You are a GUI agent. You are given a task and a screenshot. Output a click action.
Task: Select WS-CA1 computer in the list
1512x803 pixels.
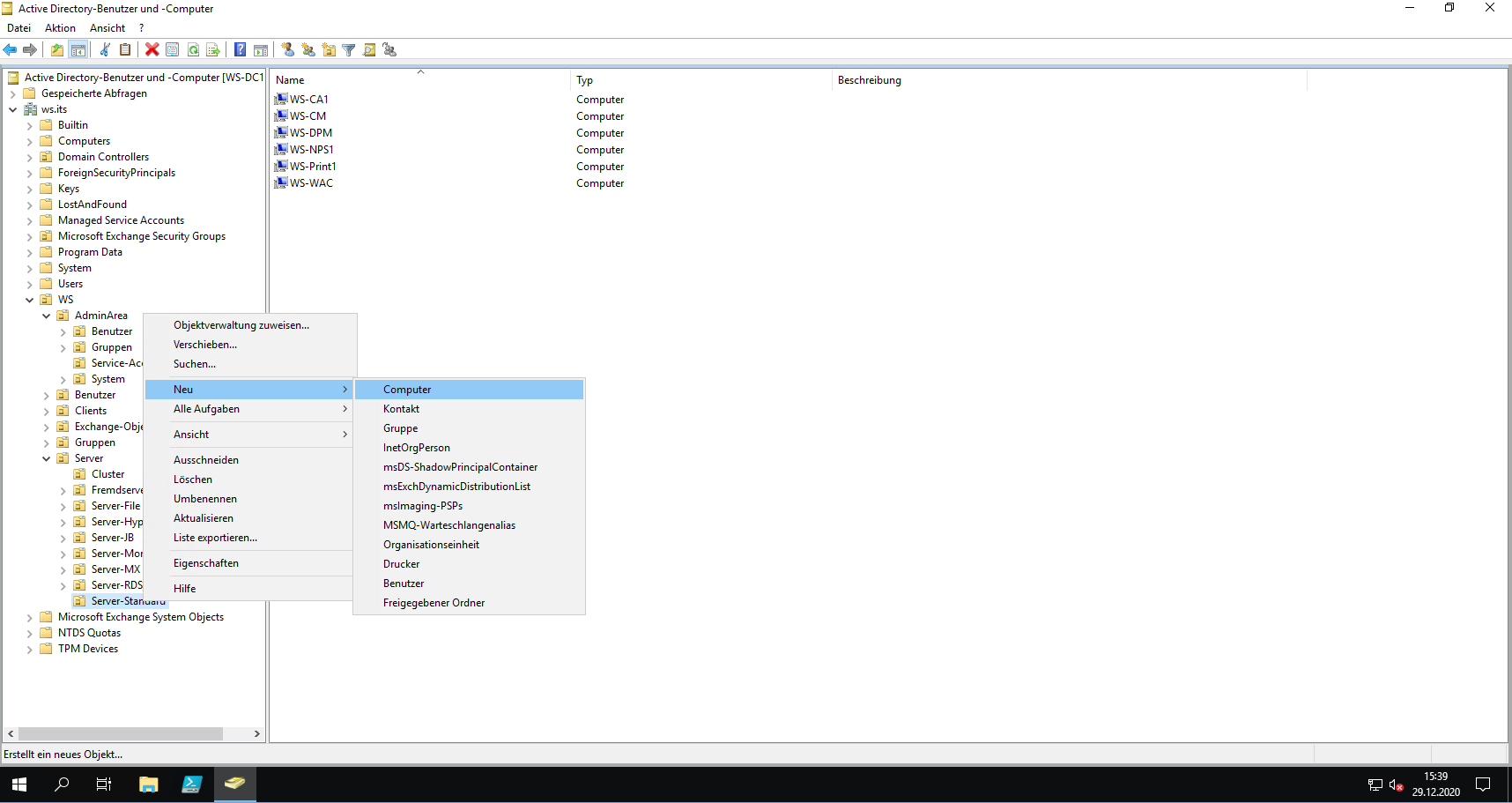pos(309,100)
